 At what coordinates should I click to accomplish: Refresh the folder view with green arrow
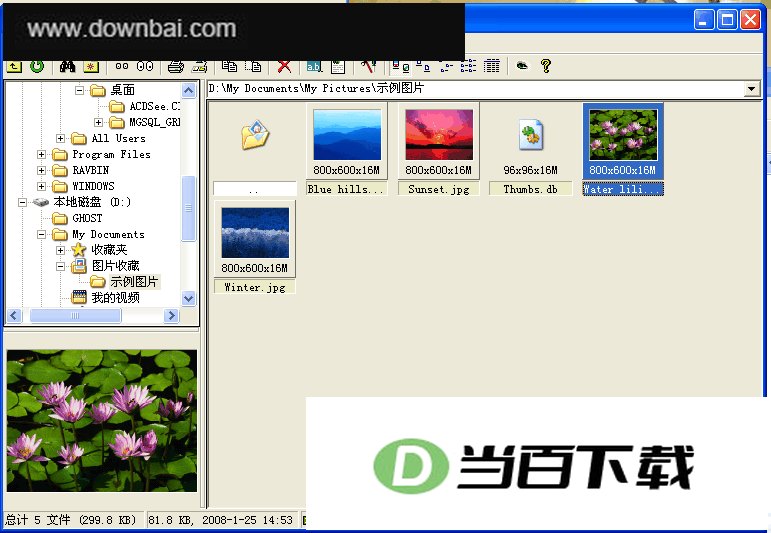pos(37,66)
